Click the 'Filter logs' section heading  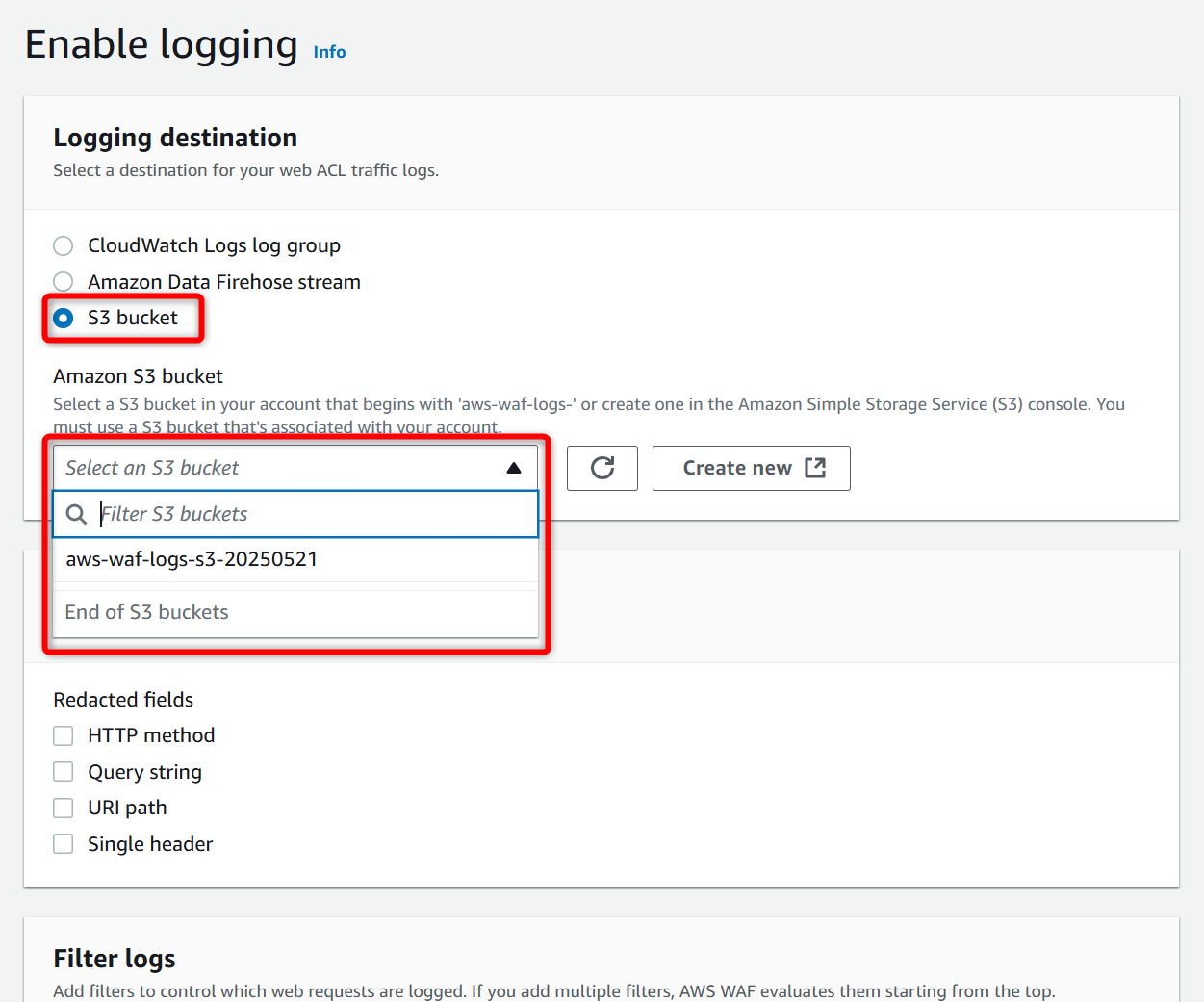click(x=115, y=959)
